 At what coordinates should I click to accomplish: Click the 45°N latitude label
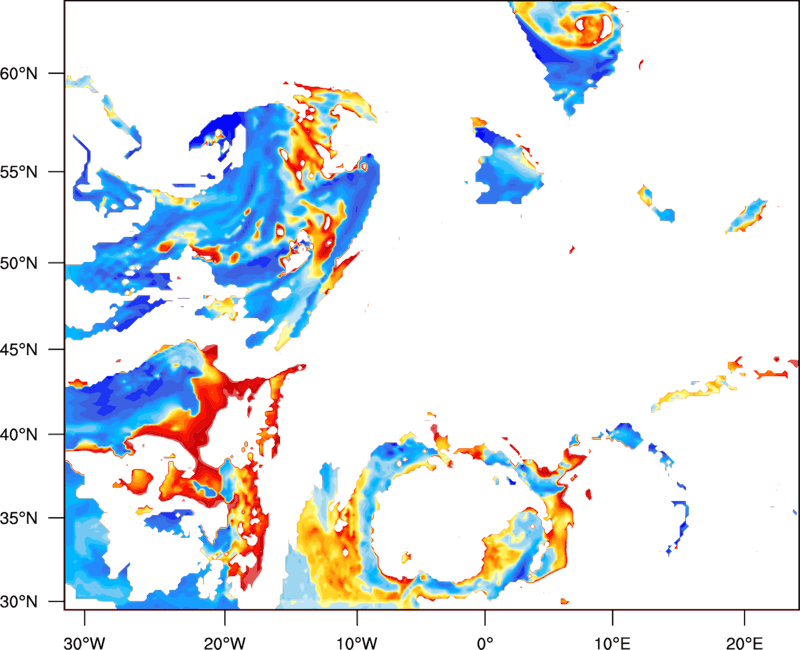(19, 349)
